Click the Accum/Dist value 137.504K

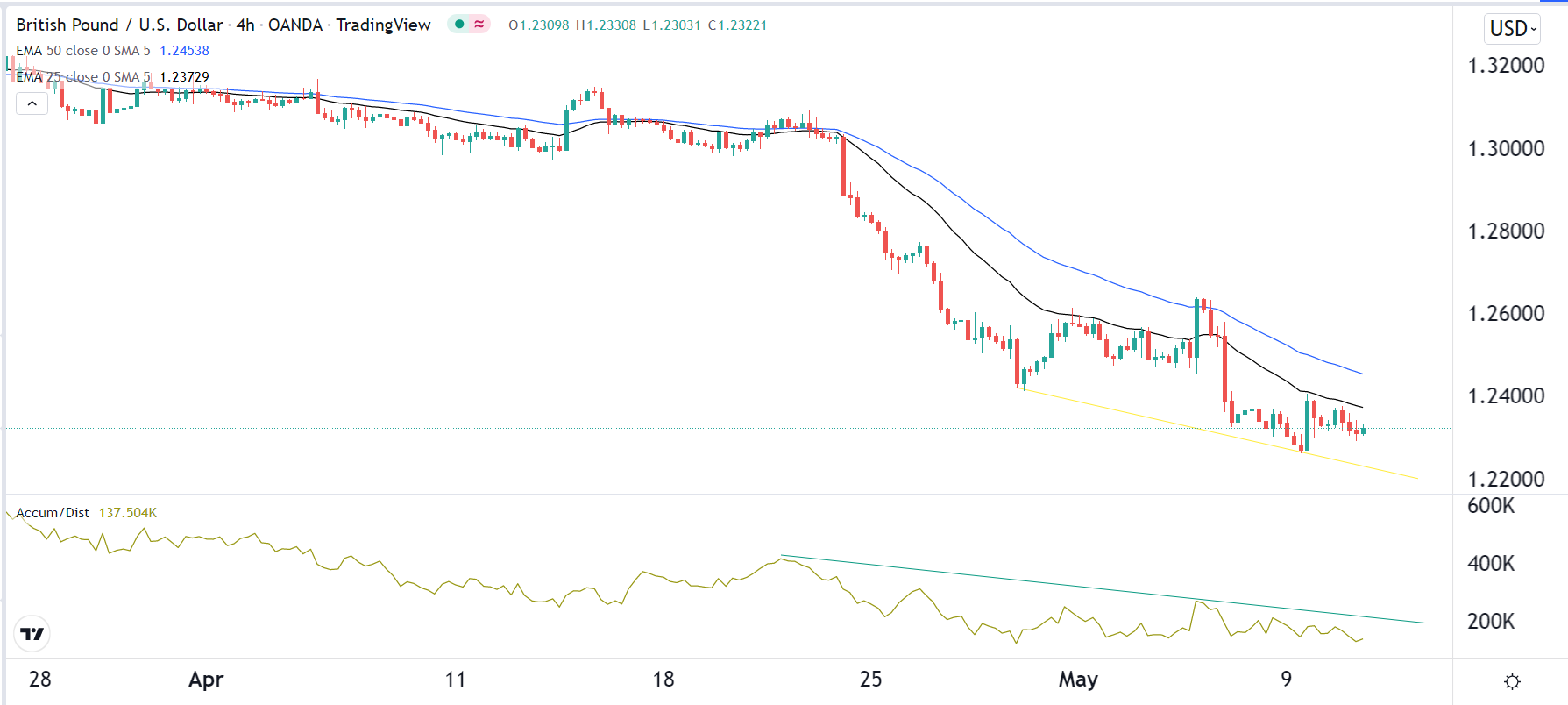(128, 513)
